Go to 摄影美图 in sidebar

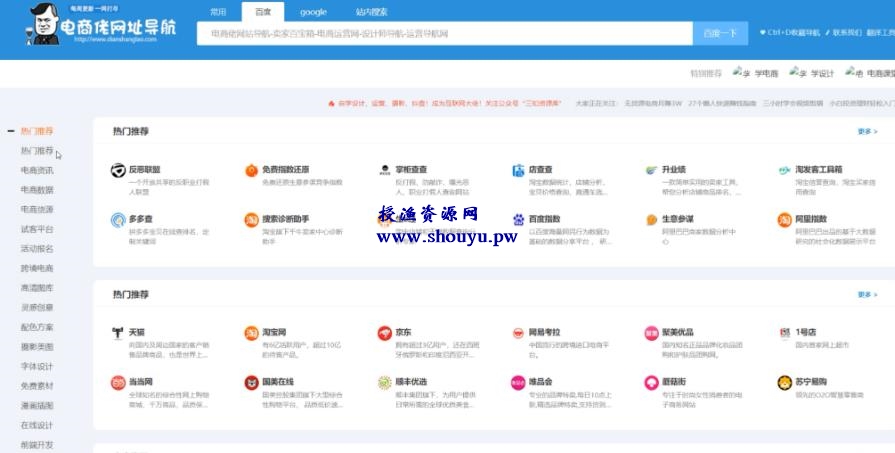tap(37, 346)
